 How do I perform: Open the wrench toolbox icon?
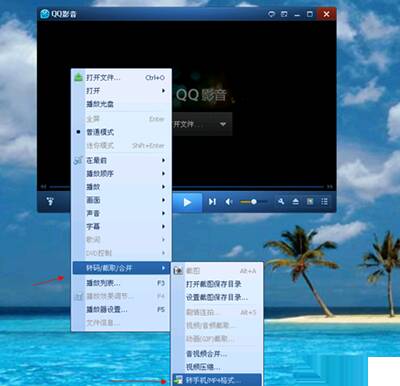(281, 201)
